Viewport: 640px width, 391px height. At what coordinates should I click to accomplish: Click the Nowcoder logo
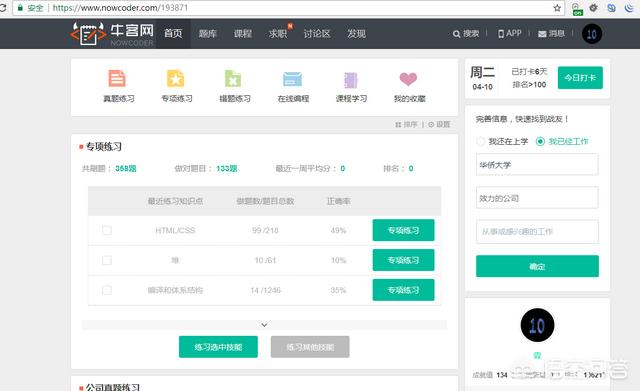click(x=112, y=33)
